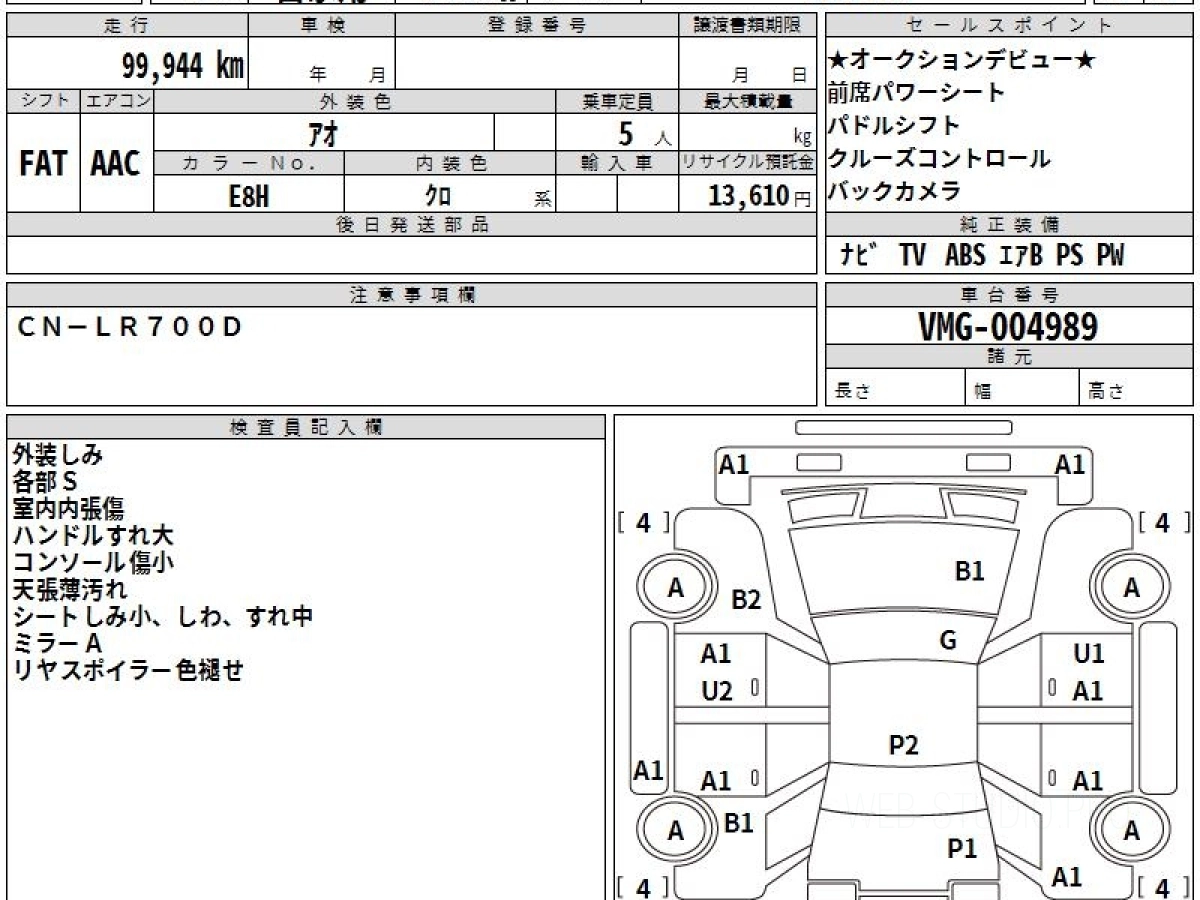This screenshot has width=1200, height=900.
Task: Click the mileage value 99,944 km
Action: [x=183, y=66]
